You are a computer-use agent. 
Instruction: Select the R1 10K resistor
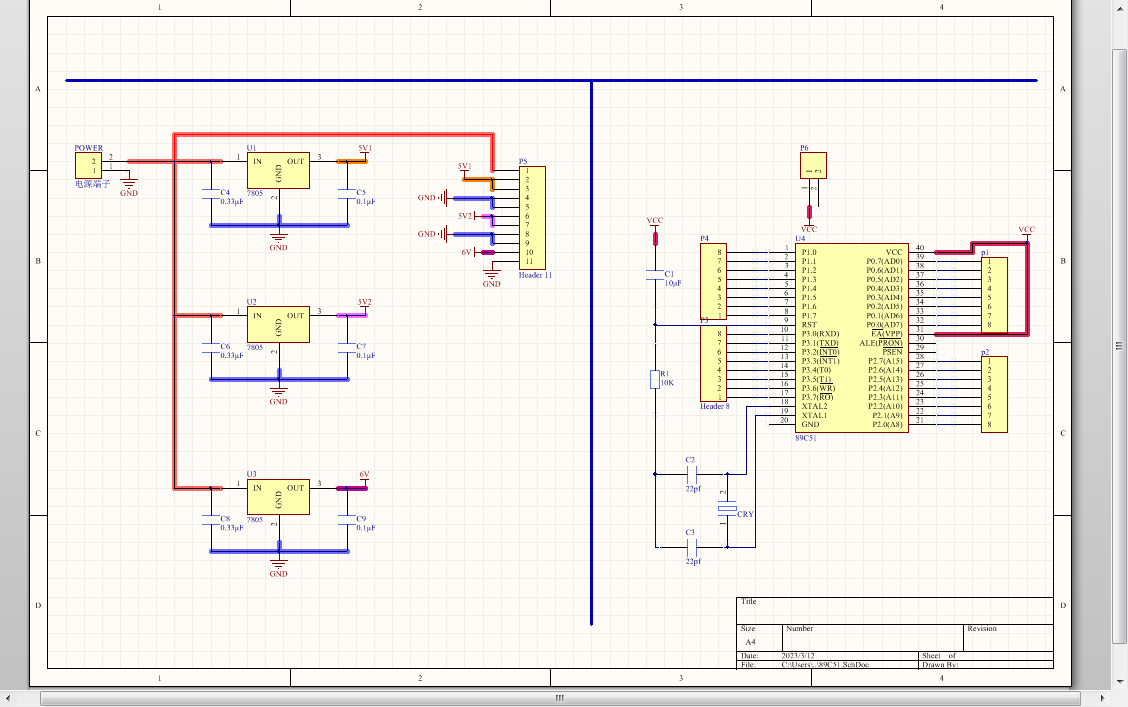point(655,379)
